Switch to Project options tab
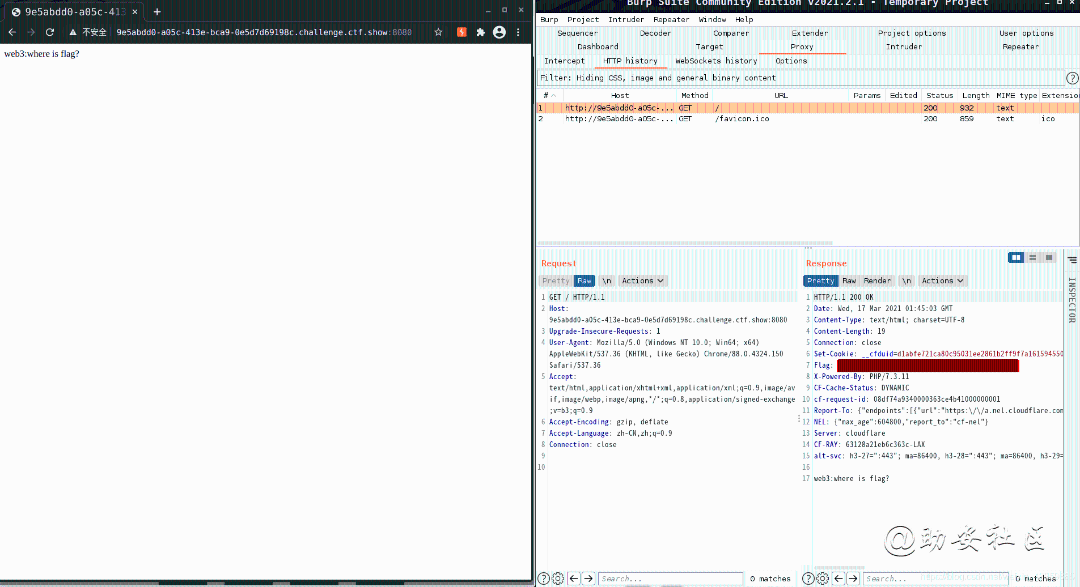This screenshot has width=1080, height=587. click(x=912, y=33)
